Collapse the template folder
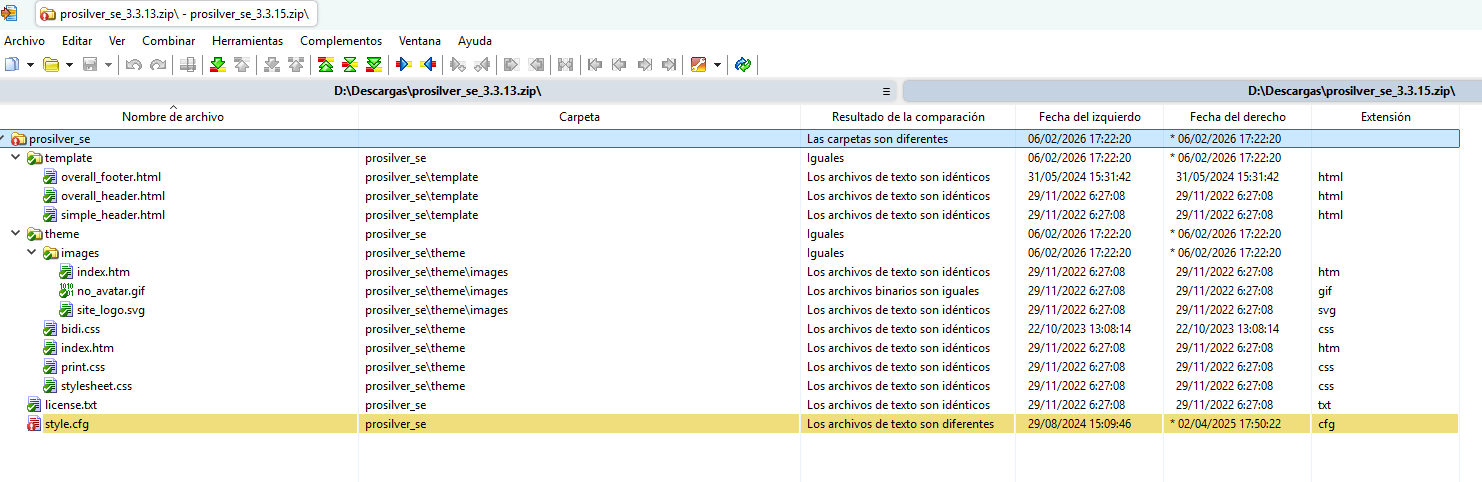This screenshot has height=482, width=1482. [x=16, y=158]
